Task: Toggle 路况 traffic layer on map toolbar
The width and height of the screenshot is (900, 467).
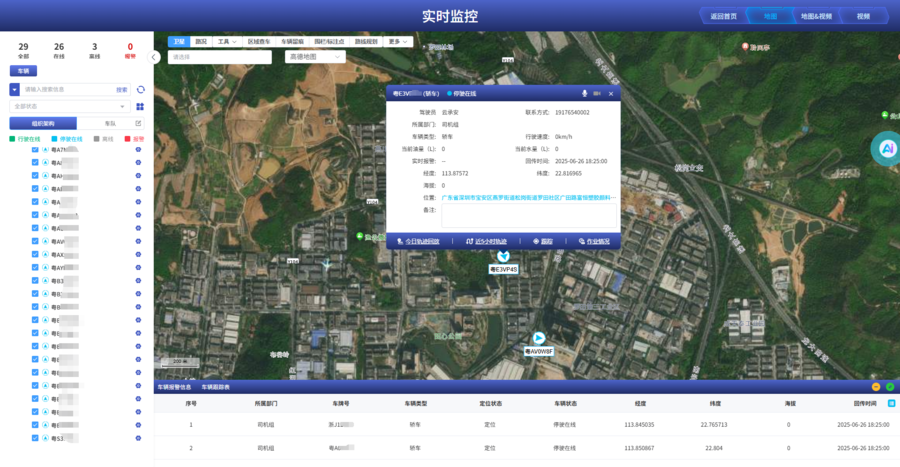Action: (x=201, y=42)
